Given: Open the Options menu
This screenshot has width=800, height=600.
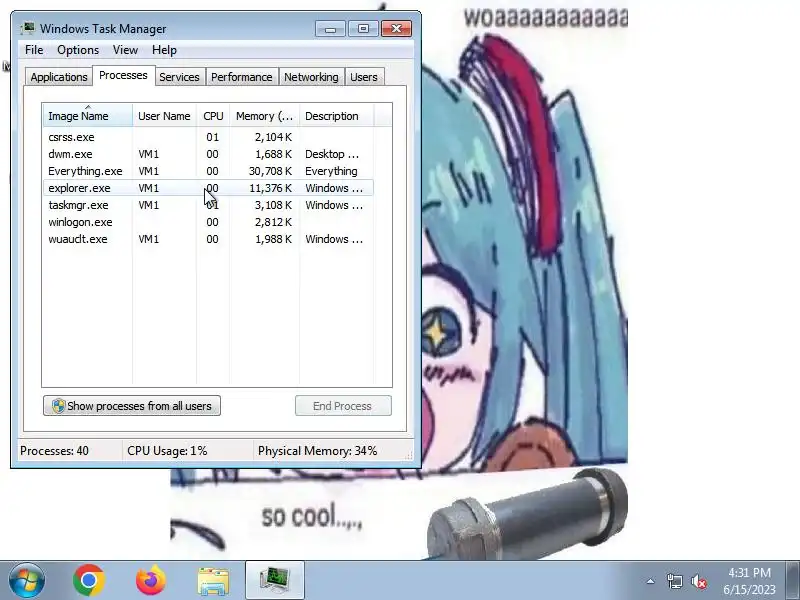Looking at the screenshot, I should [x=78, y=50].
